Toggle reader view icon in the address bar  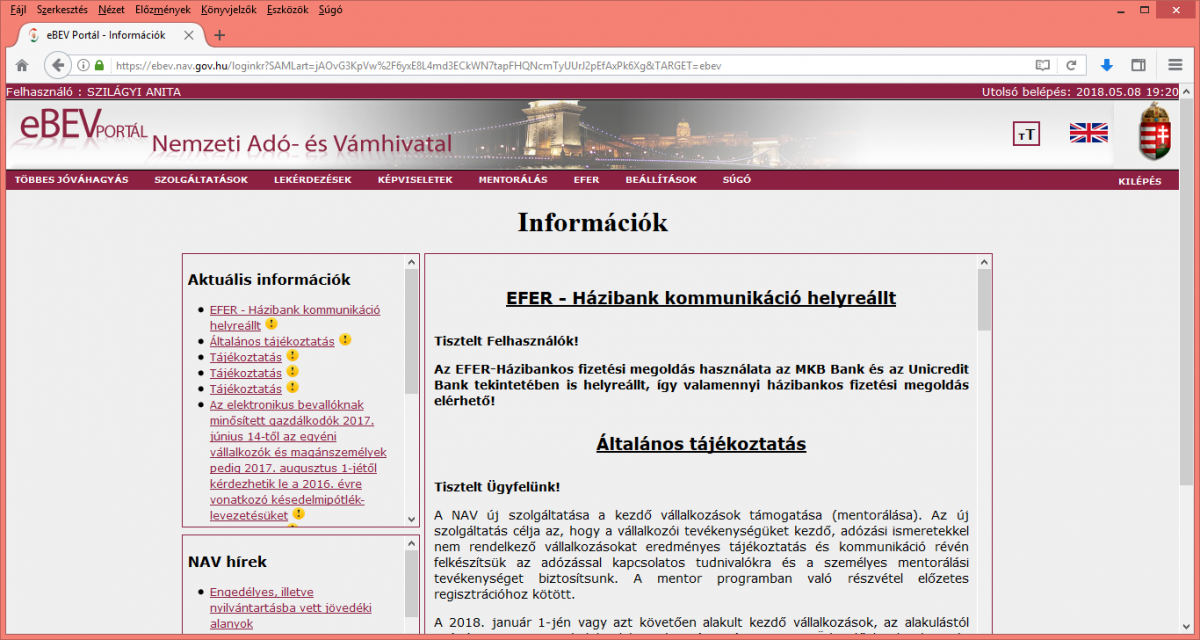pyautogui.click(x=1043, y=65)
